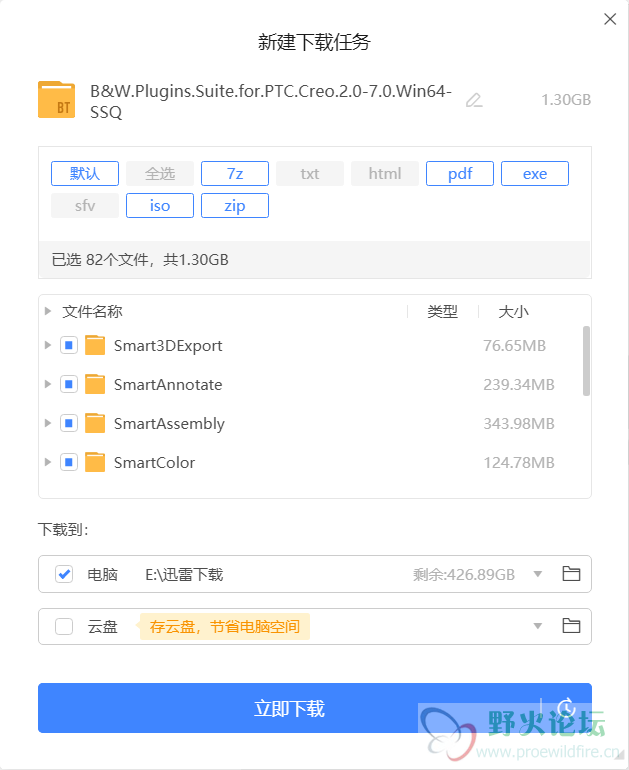The image size is (629, 770).
Task: Toggle the html file type filter
Action: click(x=385, y=173)
